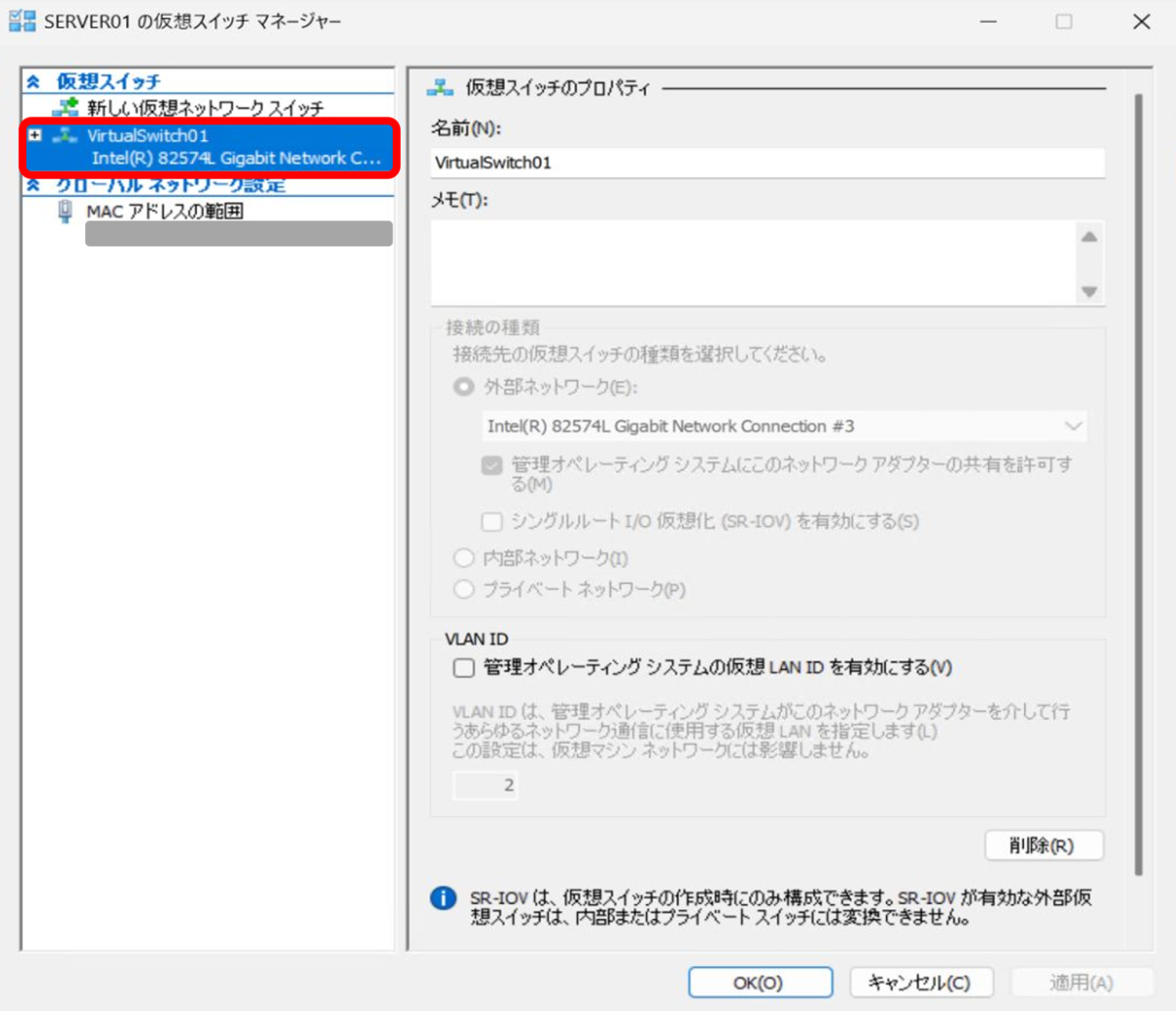Image resolution: width=1176 pixels, height=1011 pixels.
Task: Click the 名前 input field
Action: pos(767,163)
